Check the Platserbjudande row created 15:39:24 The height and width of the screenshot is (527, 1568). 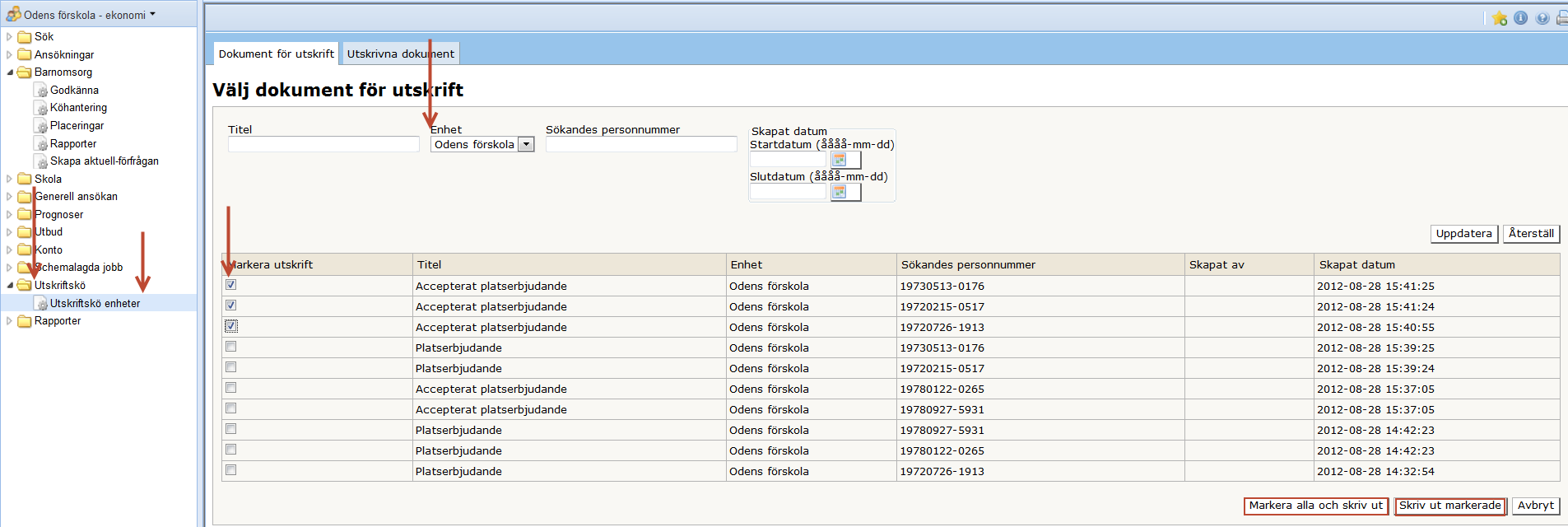coord(231,367)
